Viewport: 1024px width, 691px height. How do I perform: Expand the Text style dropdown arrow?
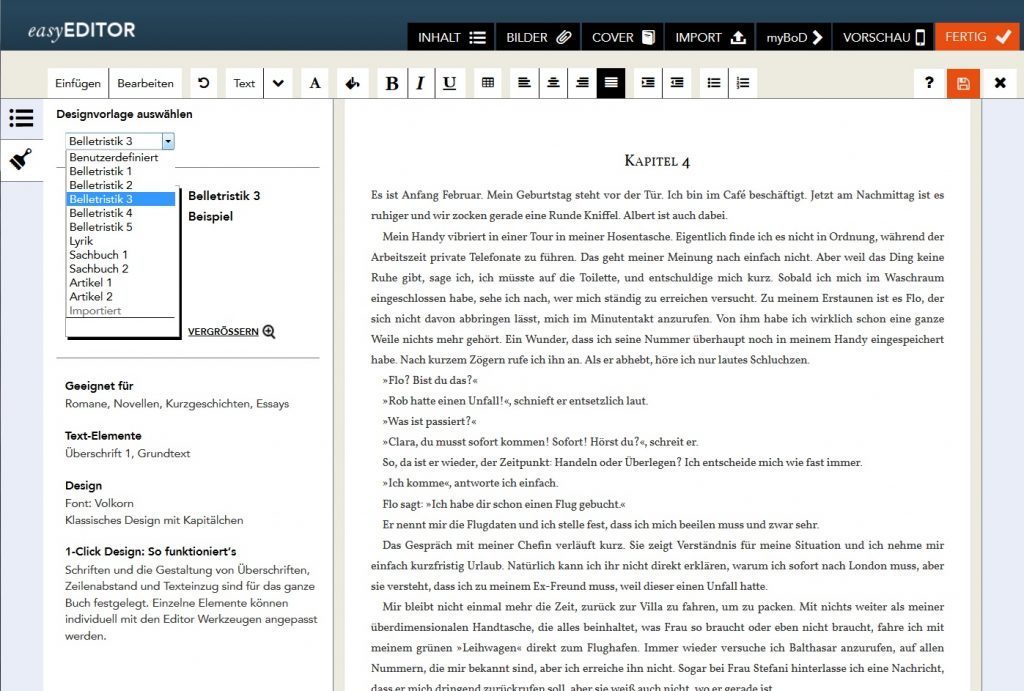(x=278, y=83)
